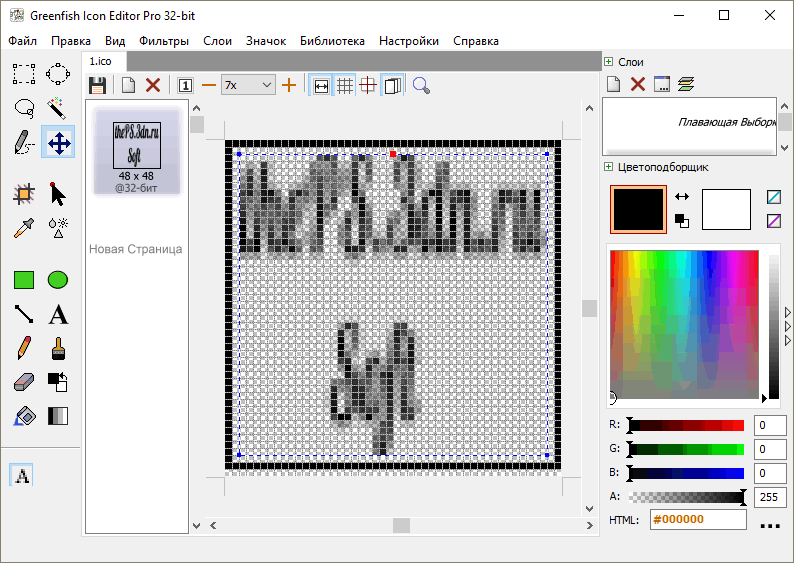794x563 pixels.
Task: Pick the Magic Wand tool
Action: click(58, 108)
